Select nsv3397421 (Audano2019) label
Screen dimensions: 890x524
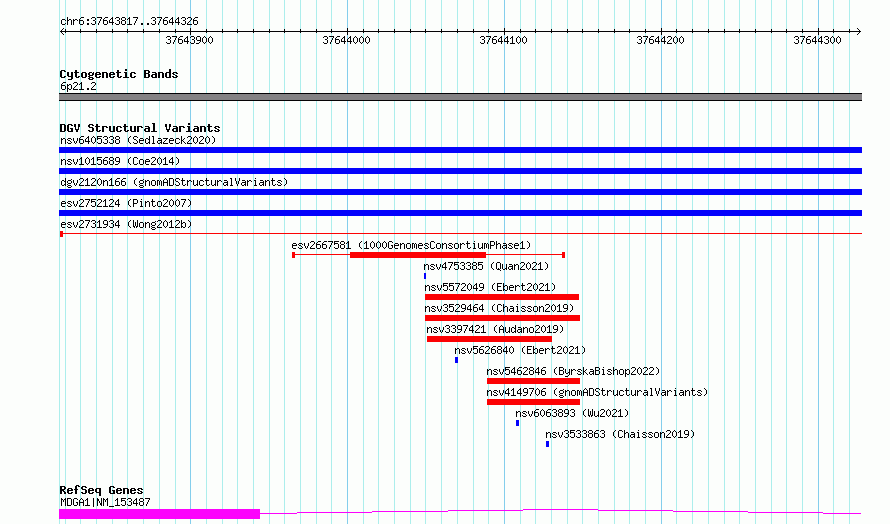click(x=495, y=329)
